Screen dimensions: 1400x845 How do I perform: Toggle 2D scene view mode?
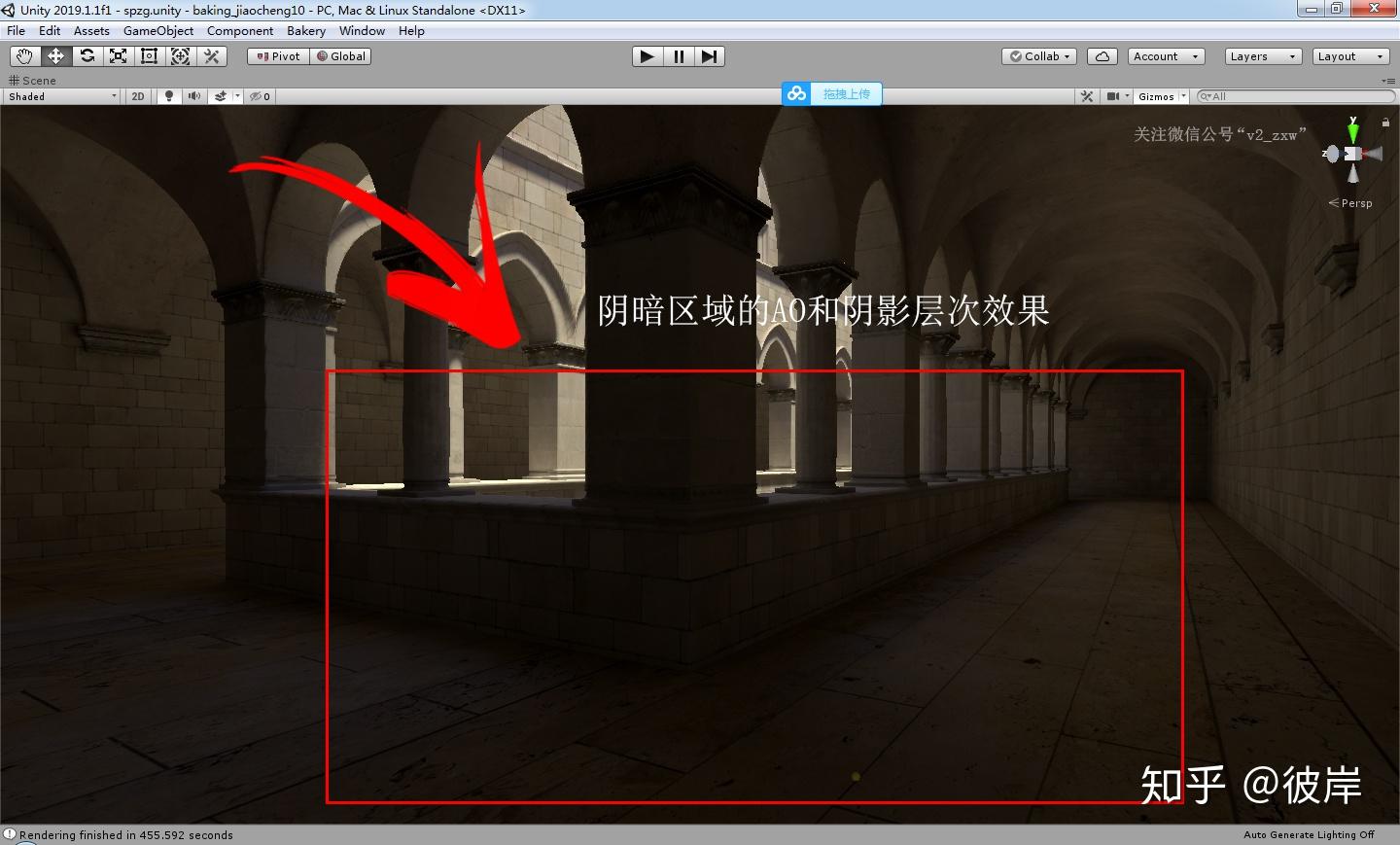click(138, 96)
